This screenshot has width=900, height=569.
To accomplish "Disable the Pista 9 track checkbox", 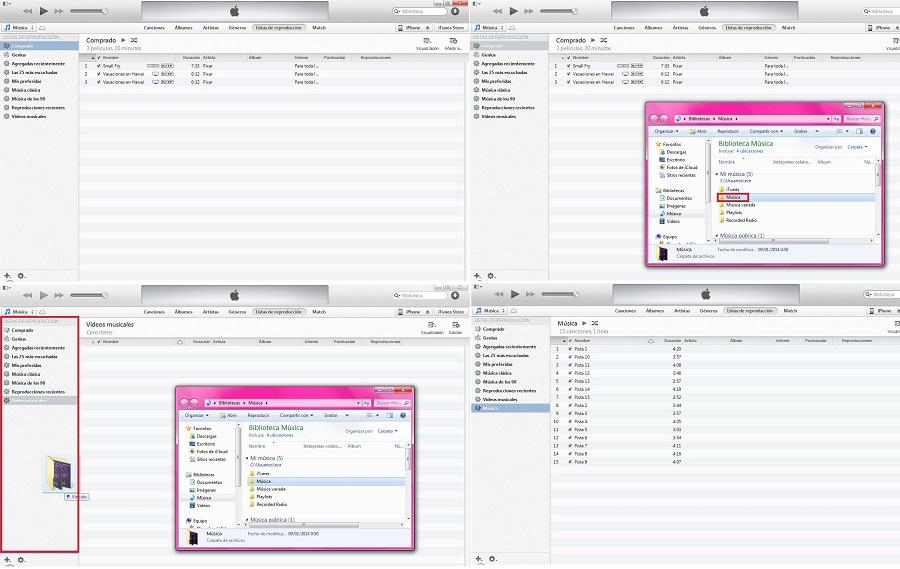I will point(568,461).
